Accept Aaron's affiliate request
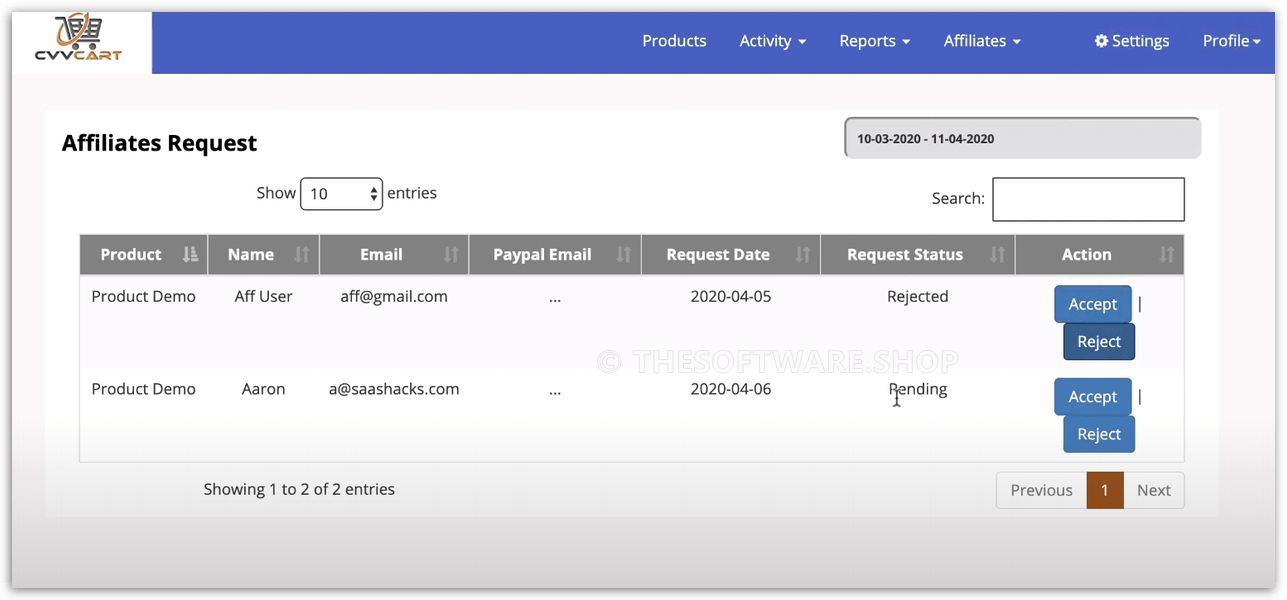Viewport: 1287px width, 600px height. [1092, 397]
